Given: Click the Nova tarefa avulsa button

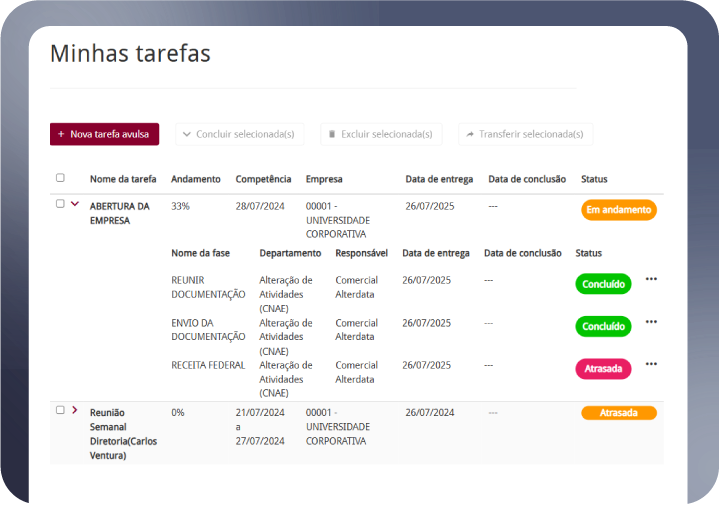Looking at the screenshot, I should 104,134.
